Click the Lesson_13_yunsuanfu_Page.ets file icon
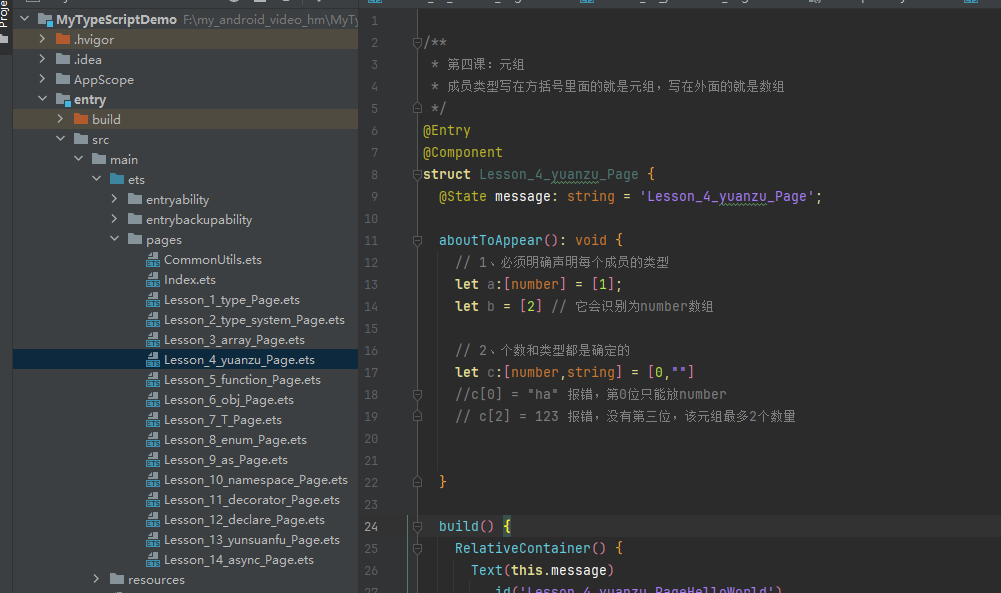1001x593 pixels. pos(153,539)
